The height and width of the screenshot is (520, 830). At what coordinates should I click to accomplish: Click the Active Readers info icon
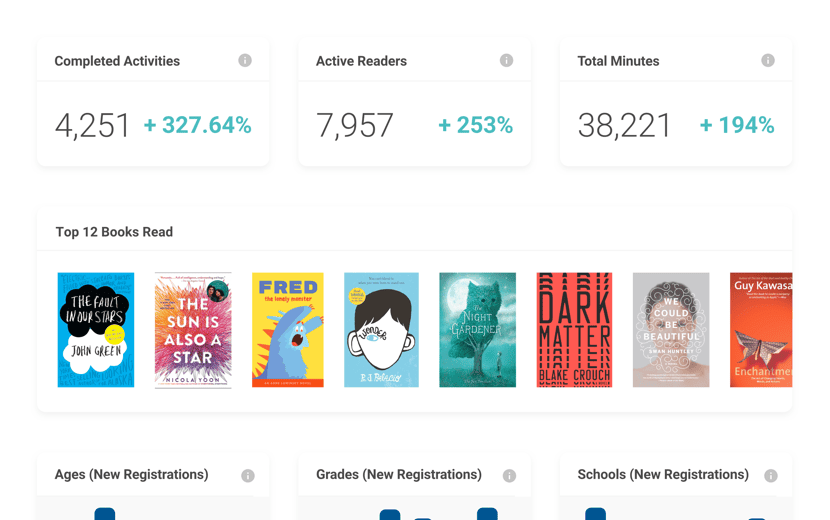(x=507, y=61)
